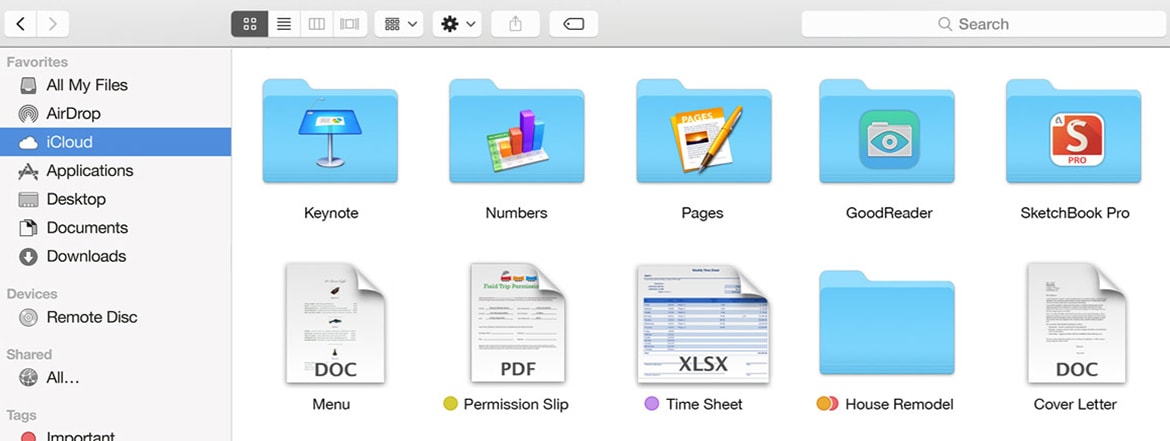Click the "SketchBook Pro" folder label
Viewport: 1170px width, 441px height.
pos(1075,213)
